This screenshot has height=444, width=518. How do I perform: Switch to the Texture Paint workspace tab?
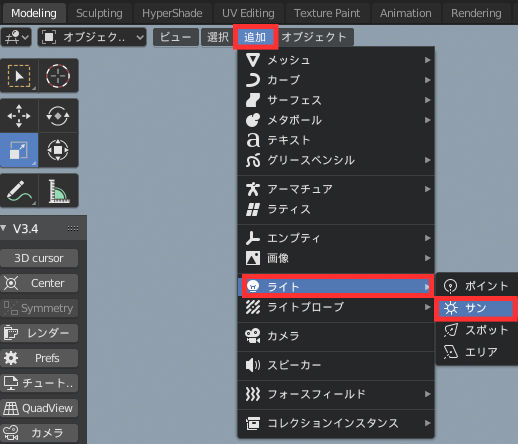(x=327, y=13)
